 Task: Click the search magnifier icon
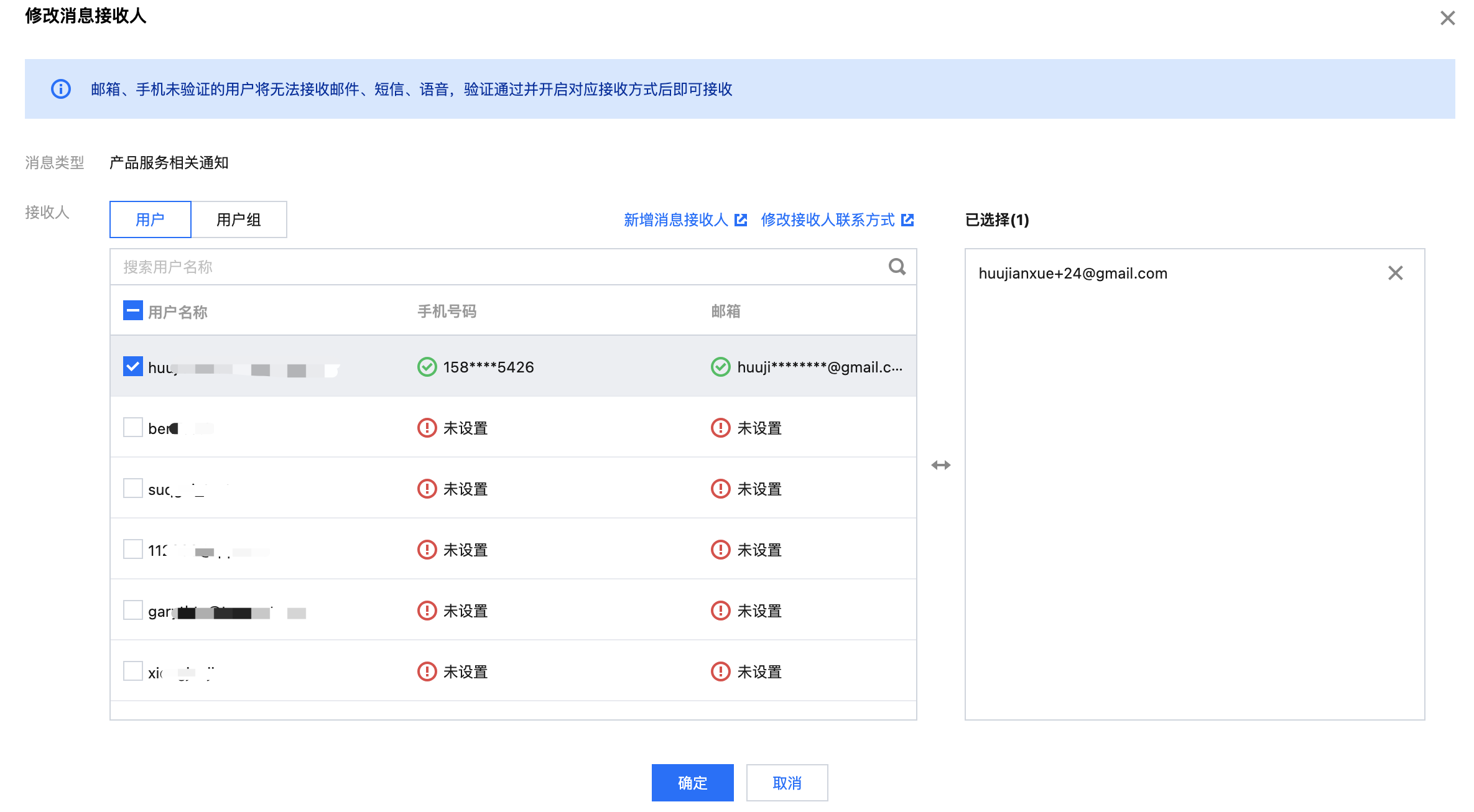click(897, 267)
